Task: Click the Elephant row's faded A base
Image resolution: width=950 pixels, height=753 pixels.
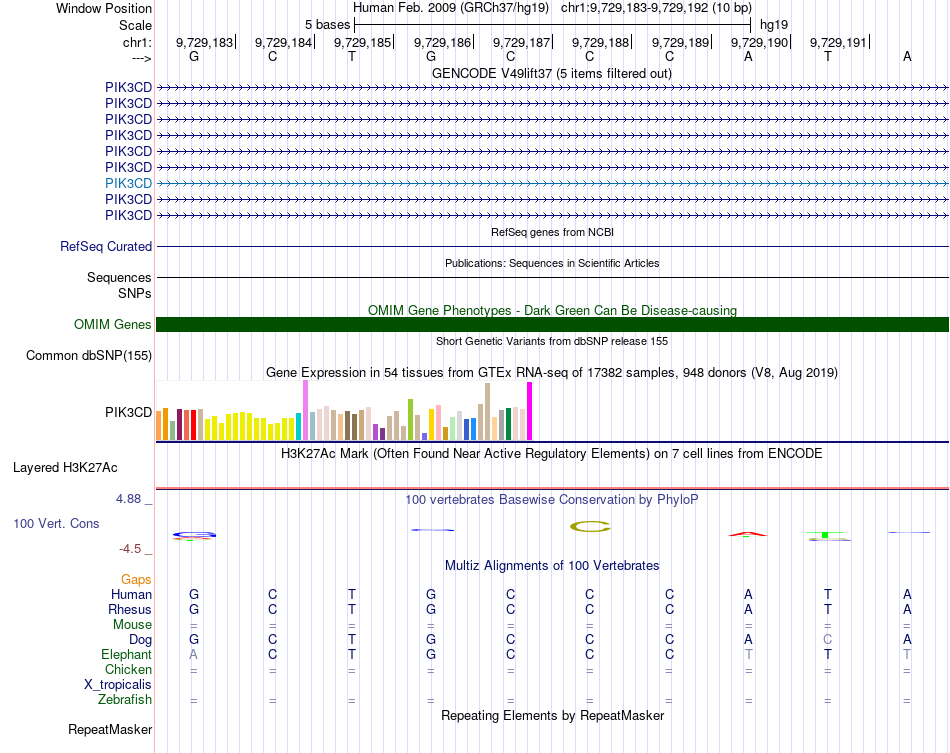Action: (x=193, y=654)
